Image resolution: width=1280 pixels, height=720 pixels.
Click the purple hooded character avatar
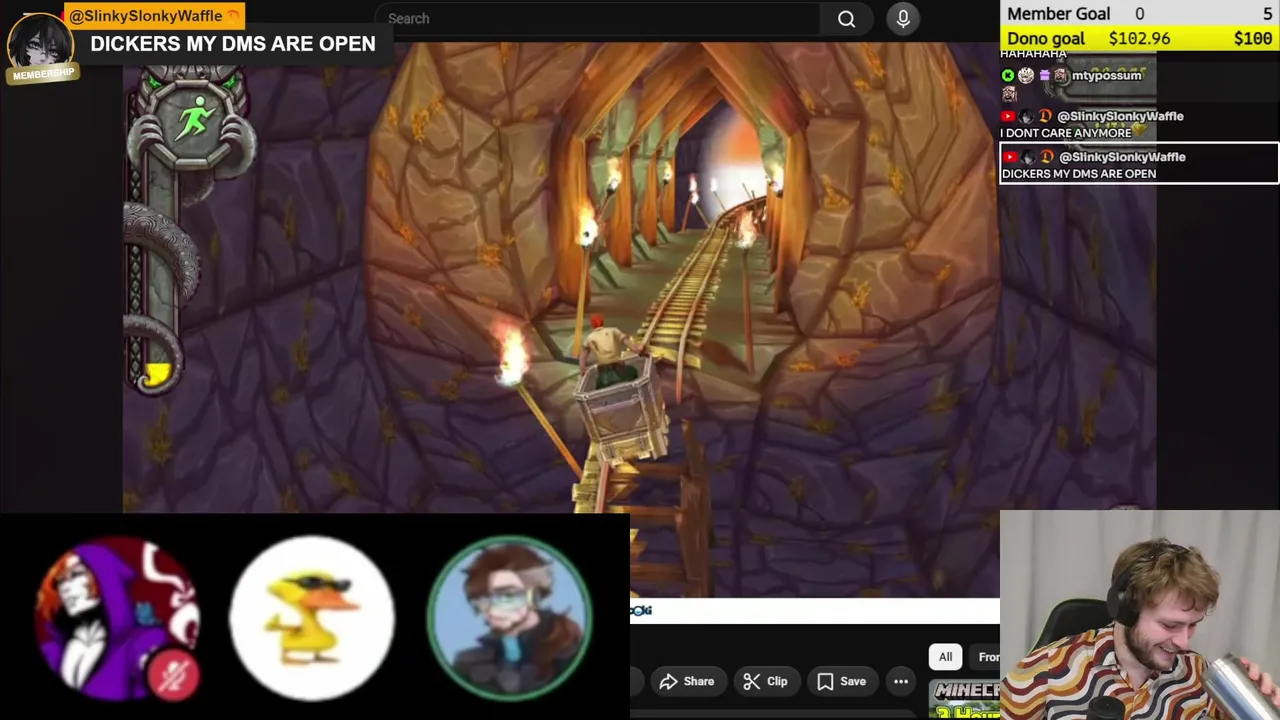tap(117, 617)
